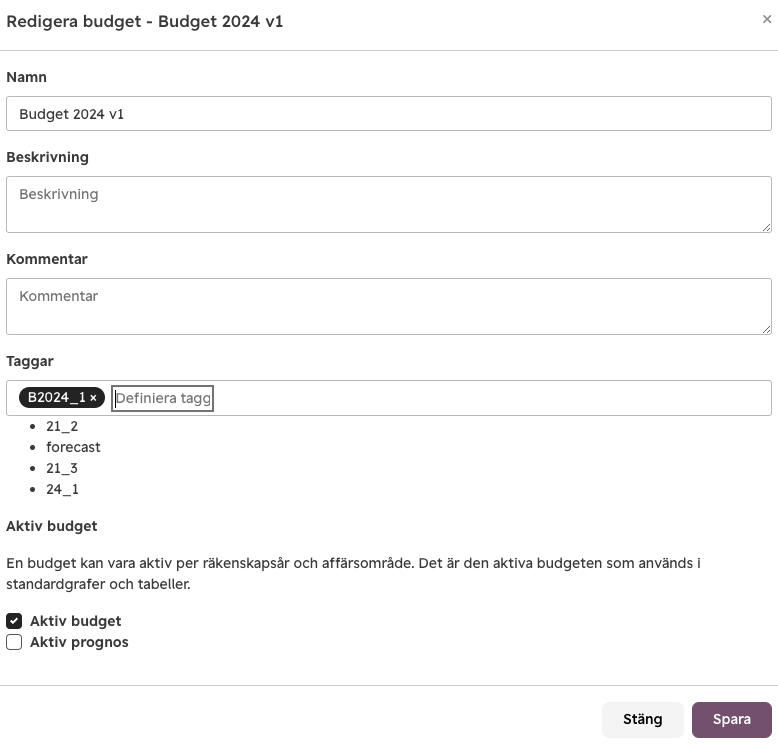Click empty space in the Taggar field
Viewport: 778px width, 745px height.
click(x=491, y=398)
